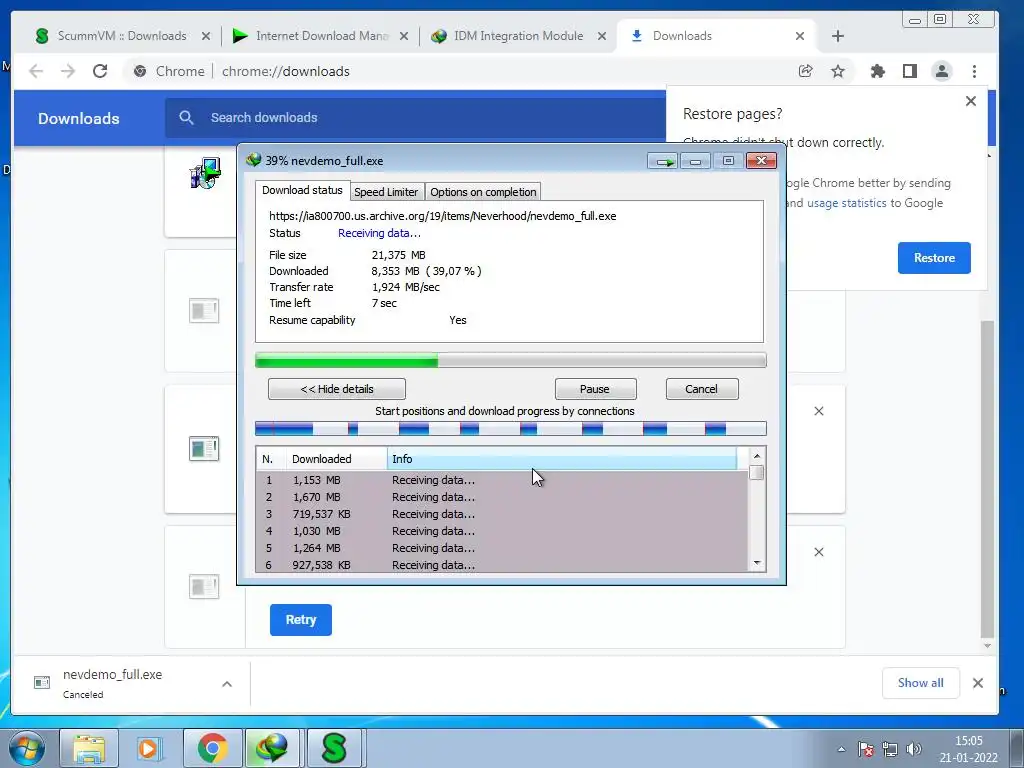Click the green download progress bar
Screen dimensions: 1024x768
click(x=511, y=360)
